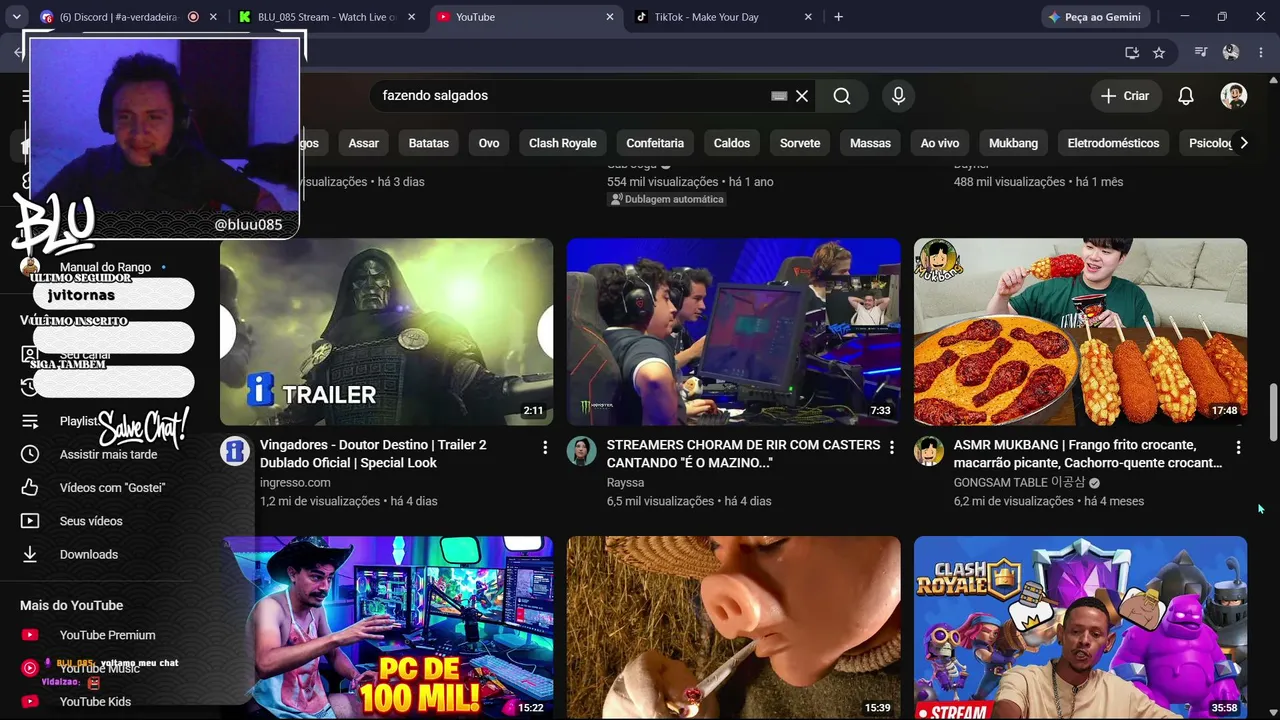The width and height of the screenshot is (1280, 720).
Task: Start voice search with the microphone icon
Action: (898, 96)
